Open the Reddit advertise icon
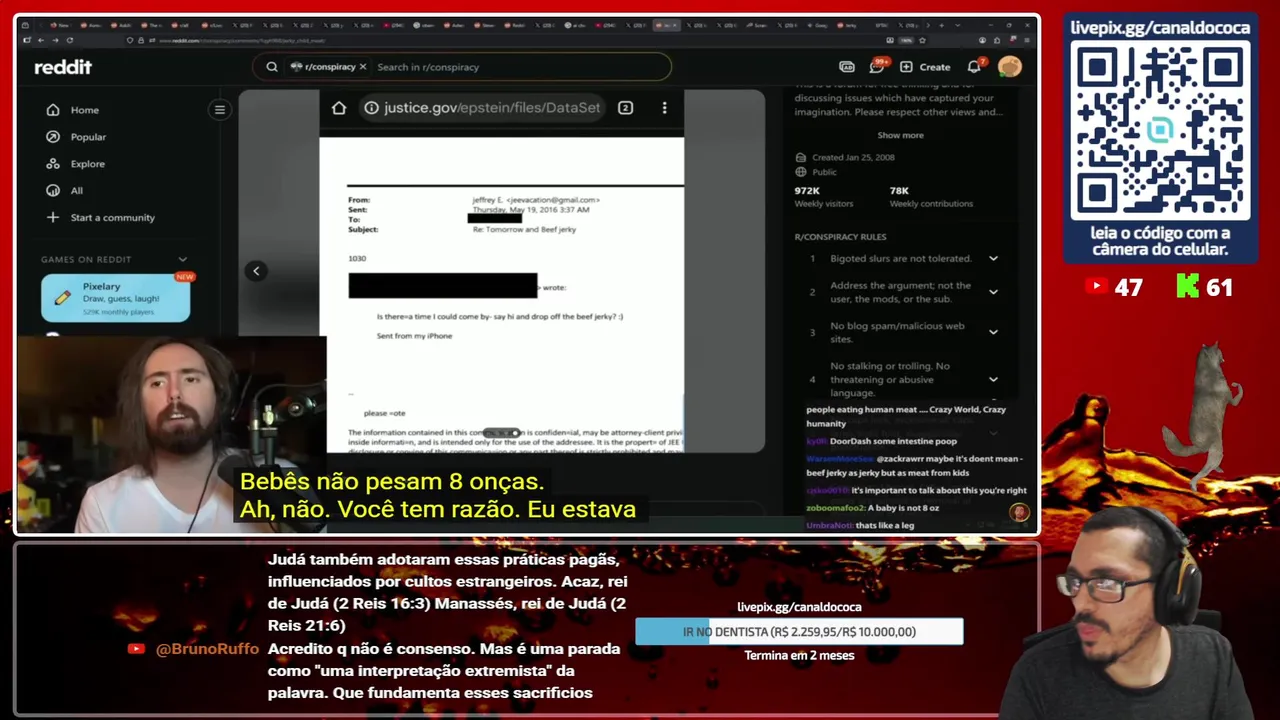This screenshot has width=1280, height=720. [847, 67]
